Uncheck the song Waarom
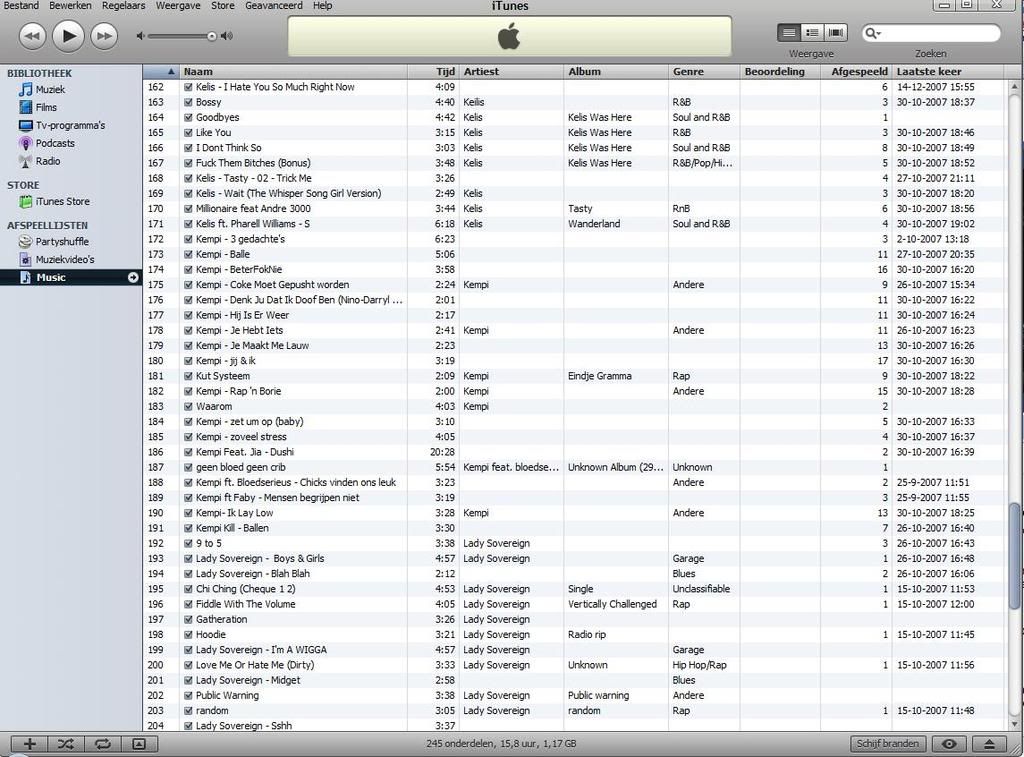The width and height of the screenshot is (1024, 757). (x=188, y=406)
